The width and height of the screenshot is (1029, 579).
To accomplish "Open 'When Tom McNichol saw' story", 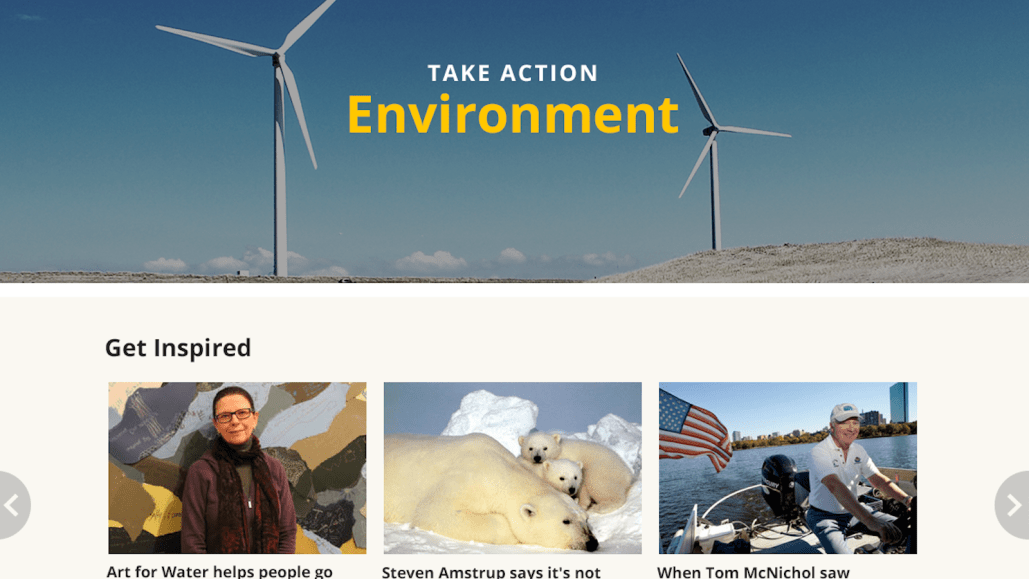I will coord(753,572).
